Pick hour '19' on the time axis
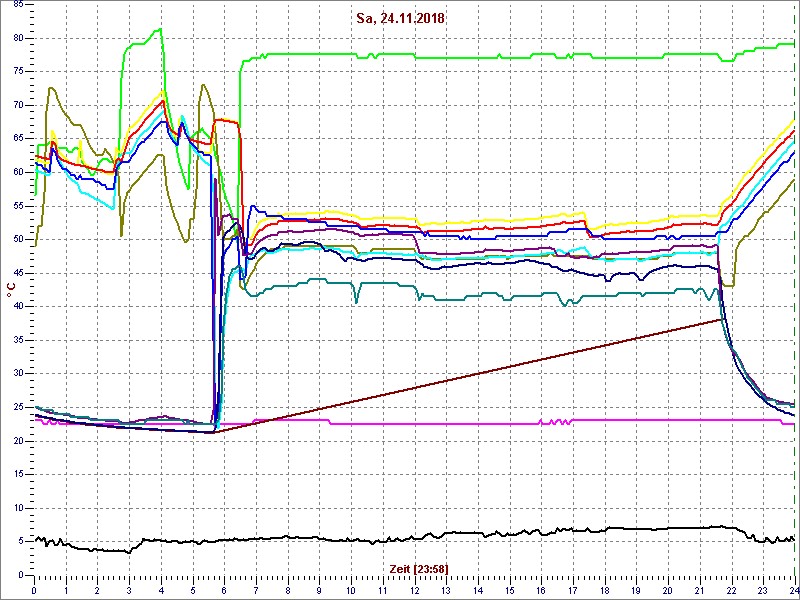The width and height of the screenshot is (800, 600). coord(636,590)
